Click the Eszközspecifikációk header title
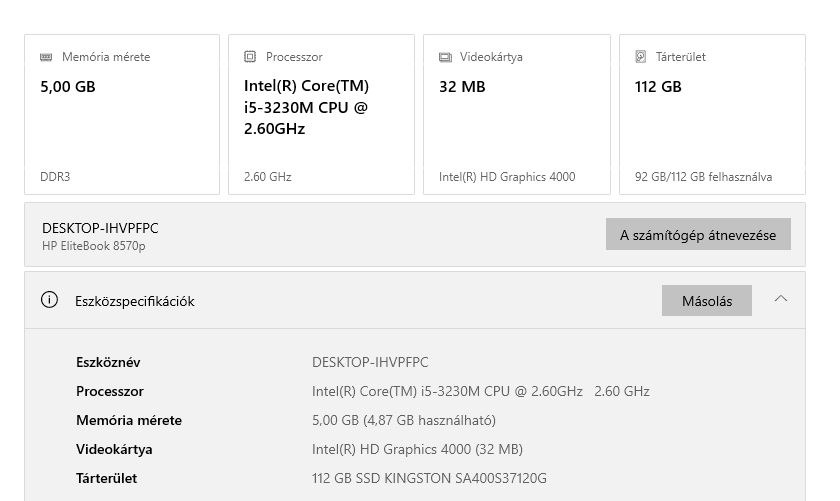The width and height of the screenshot is (840, 501). pos(135,301)
